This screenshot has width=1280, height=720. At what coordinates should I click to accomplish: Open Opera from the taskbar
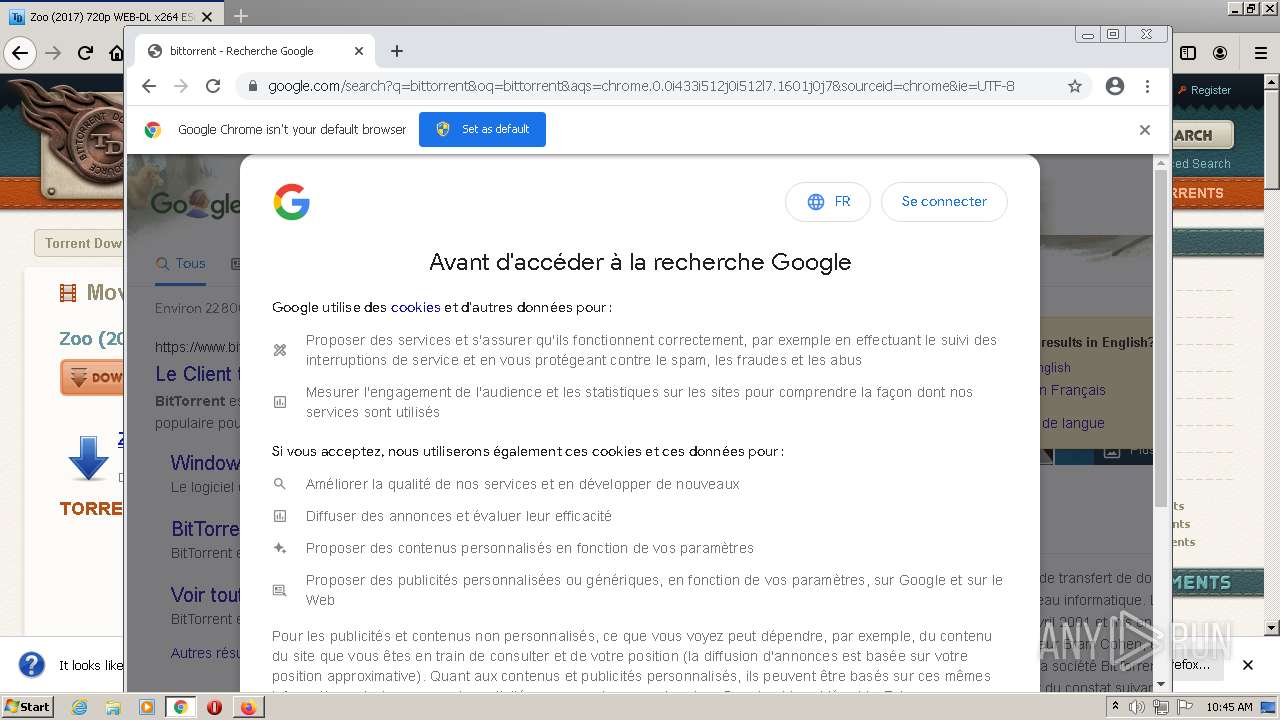coord(214,707)
